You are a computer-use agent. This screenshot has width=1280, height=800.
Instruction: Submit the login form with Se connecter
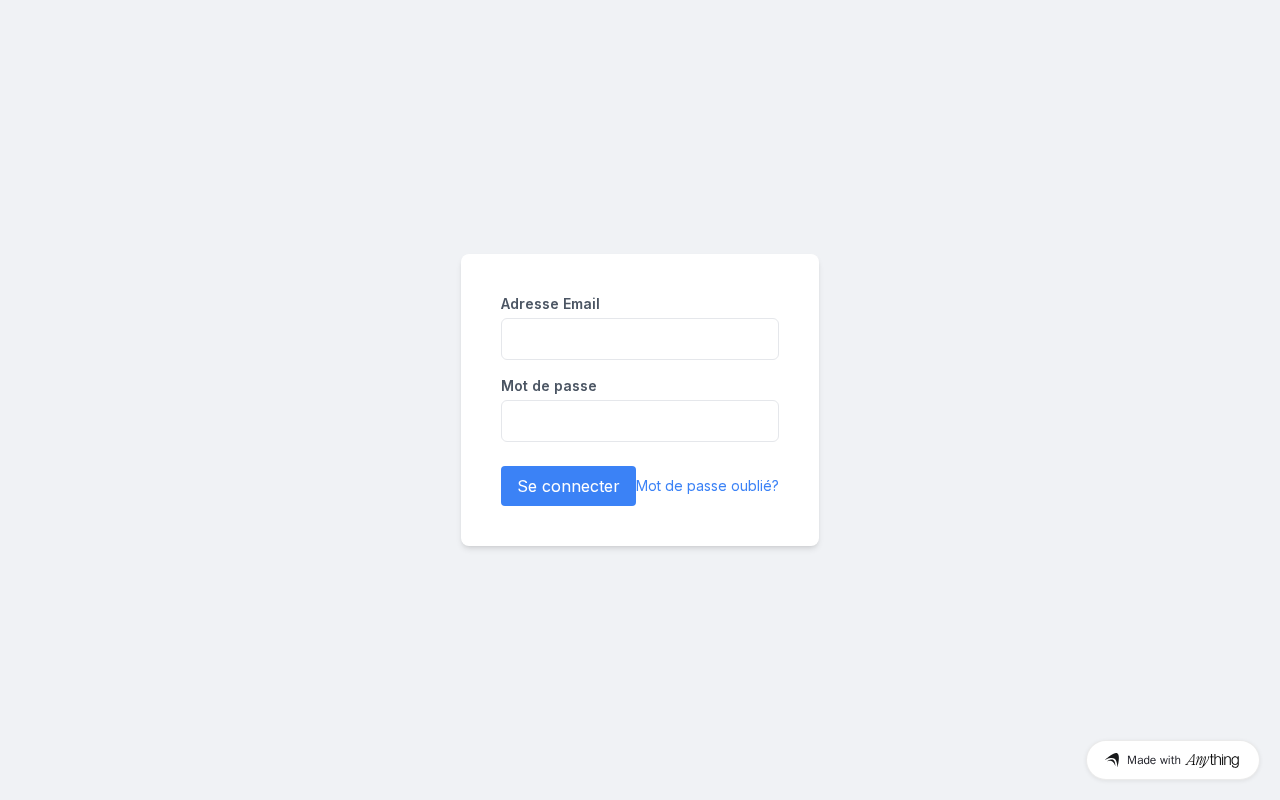(x=568, y=486)
